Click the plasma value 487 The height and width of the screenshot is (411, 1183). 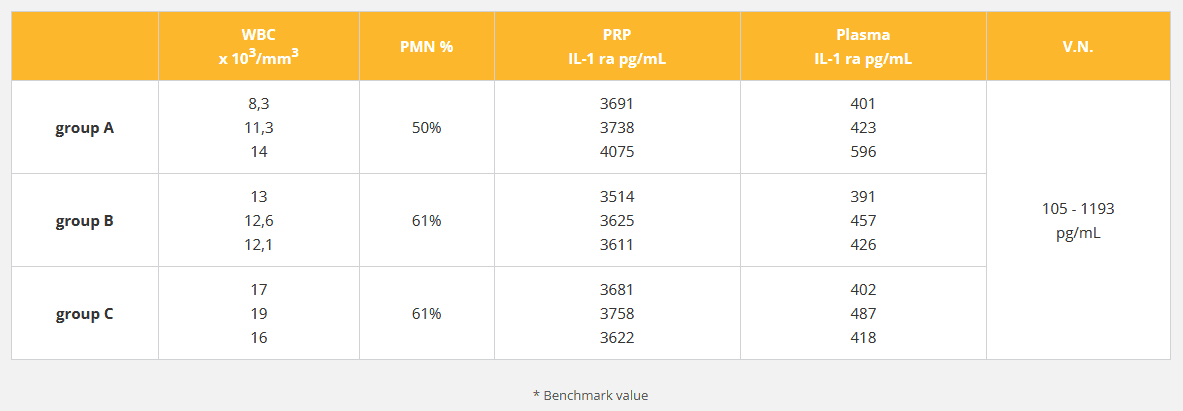863,313
